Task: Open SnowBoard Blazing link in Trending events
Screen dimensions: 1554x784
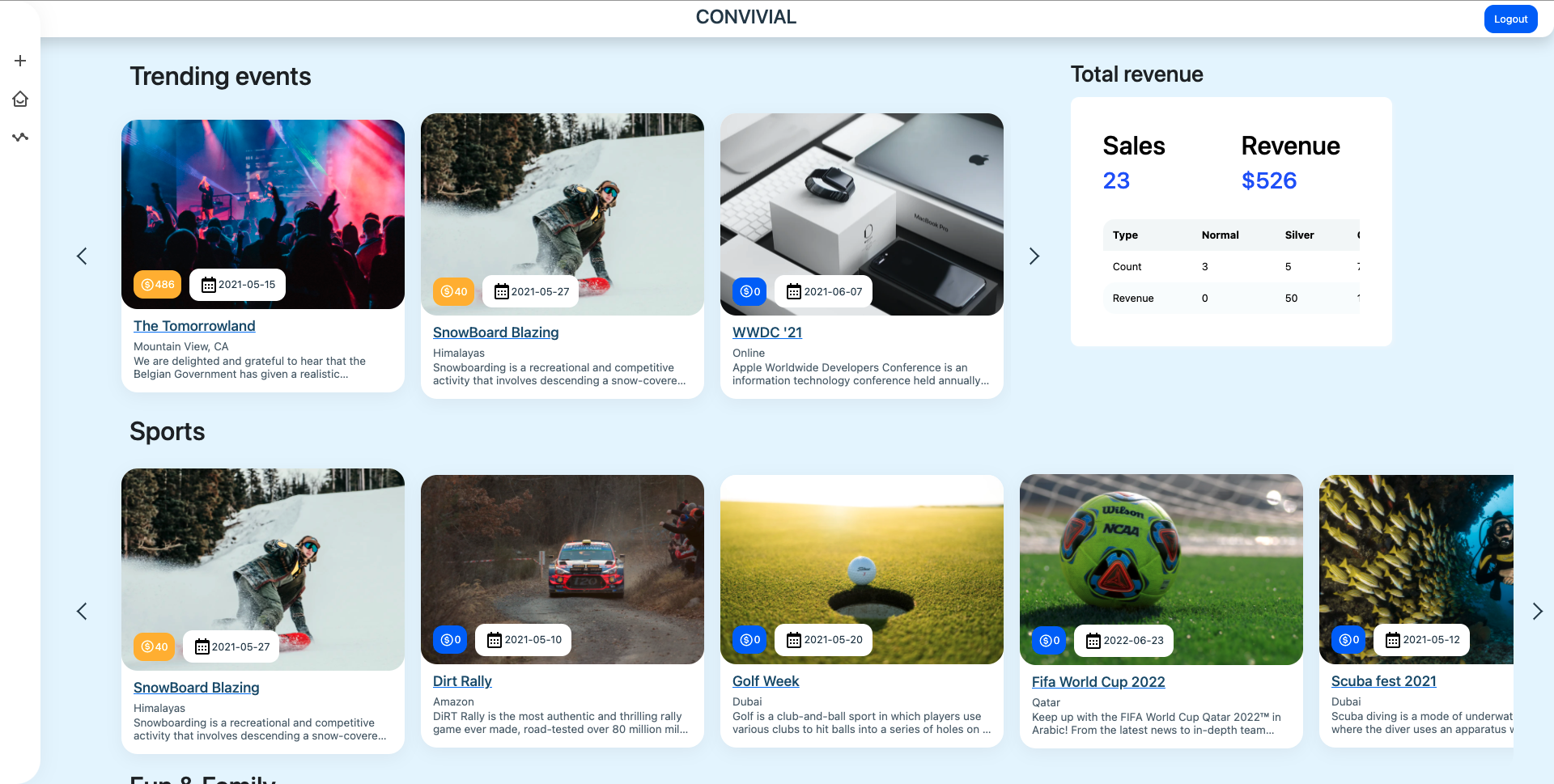Action: click(495, 333)
